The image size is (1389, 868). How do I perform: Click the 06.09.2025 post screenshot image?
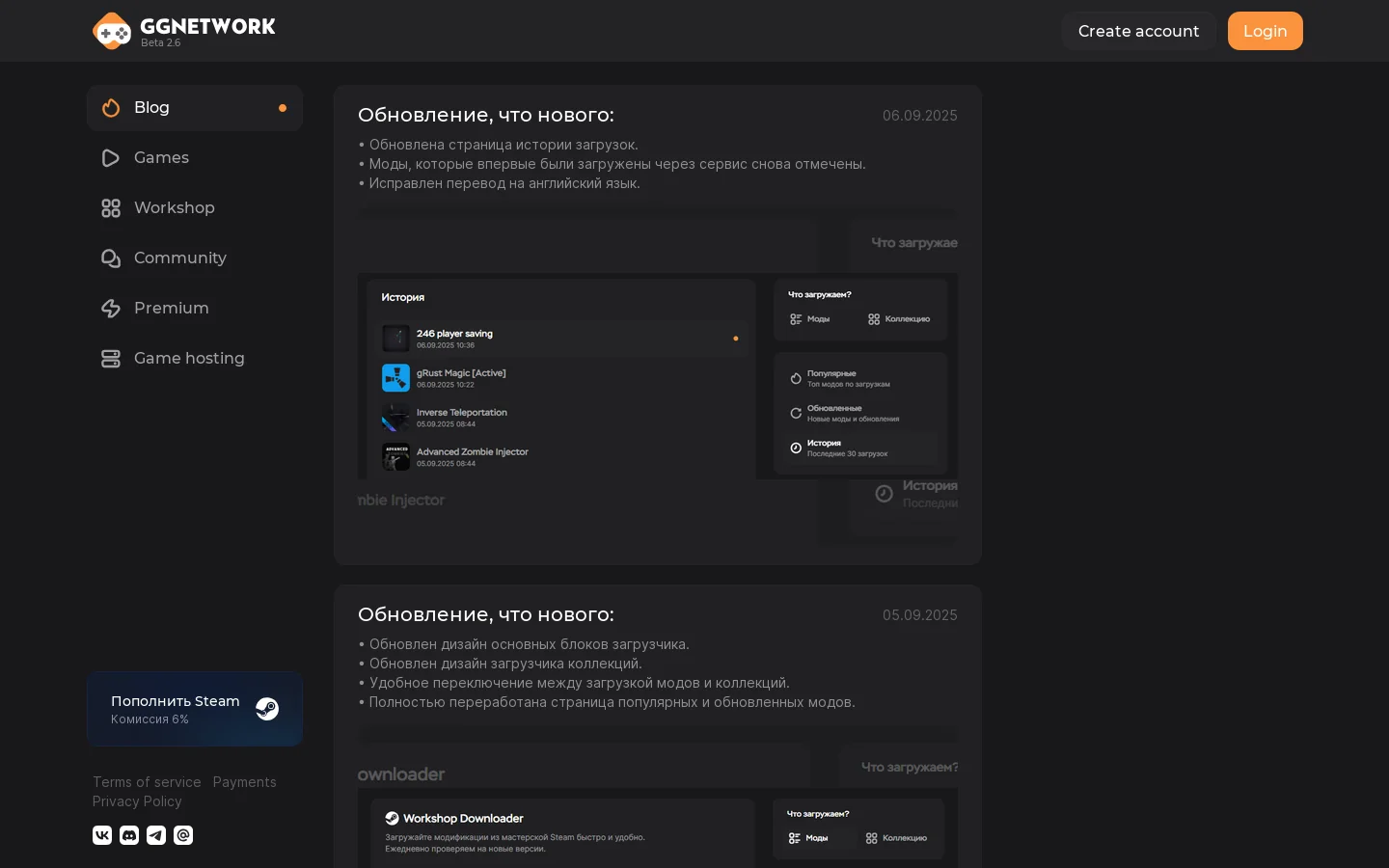(658, 378)
